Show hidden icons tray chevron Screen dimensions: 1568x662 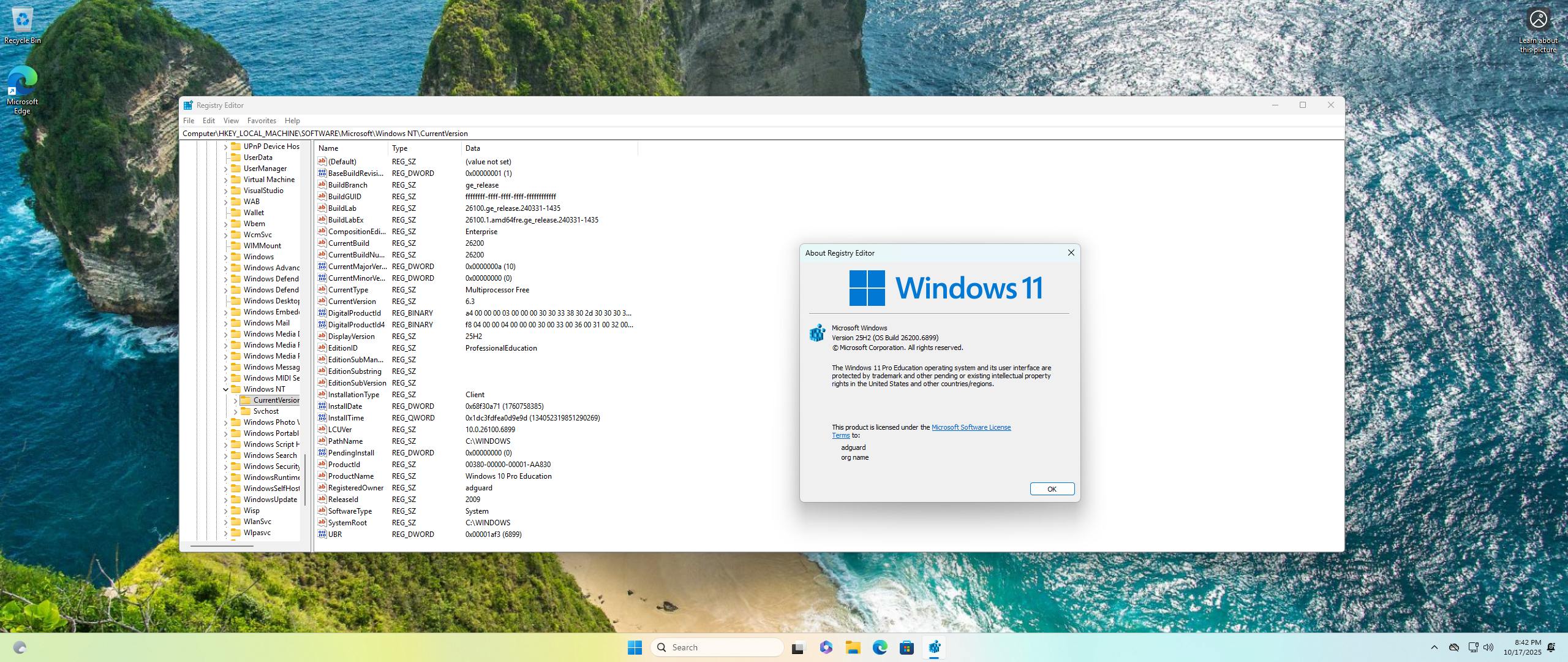click(x=1434, y=647)
